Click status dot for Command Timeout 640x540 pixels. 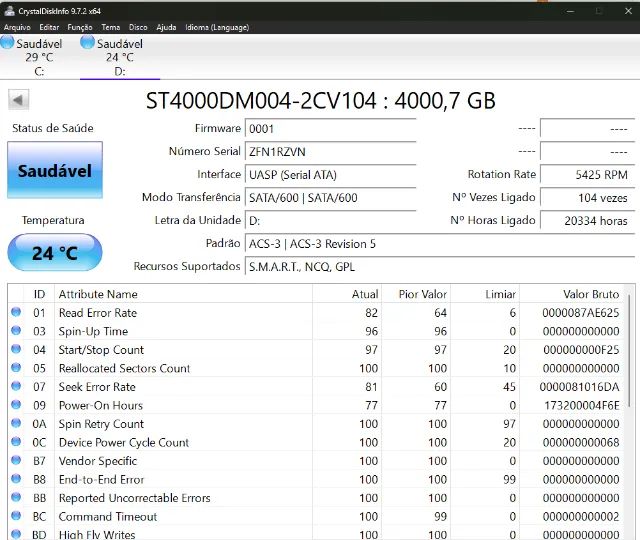point(16,516)
